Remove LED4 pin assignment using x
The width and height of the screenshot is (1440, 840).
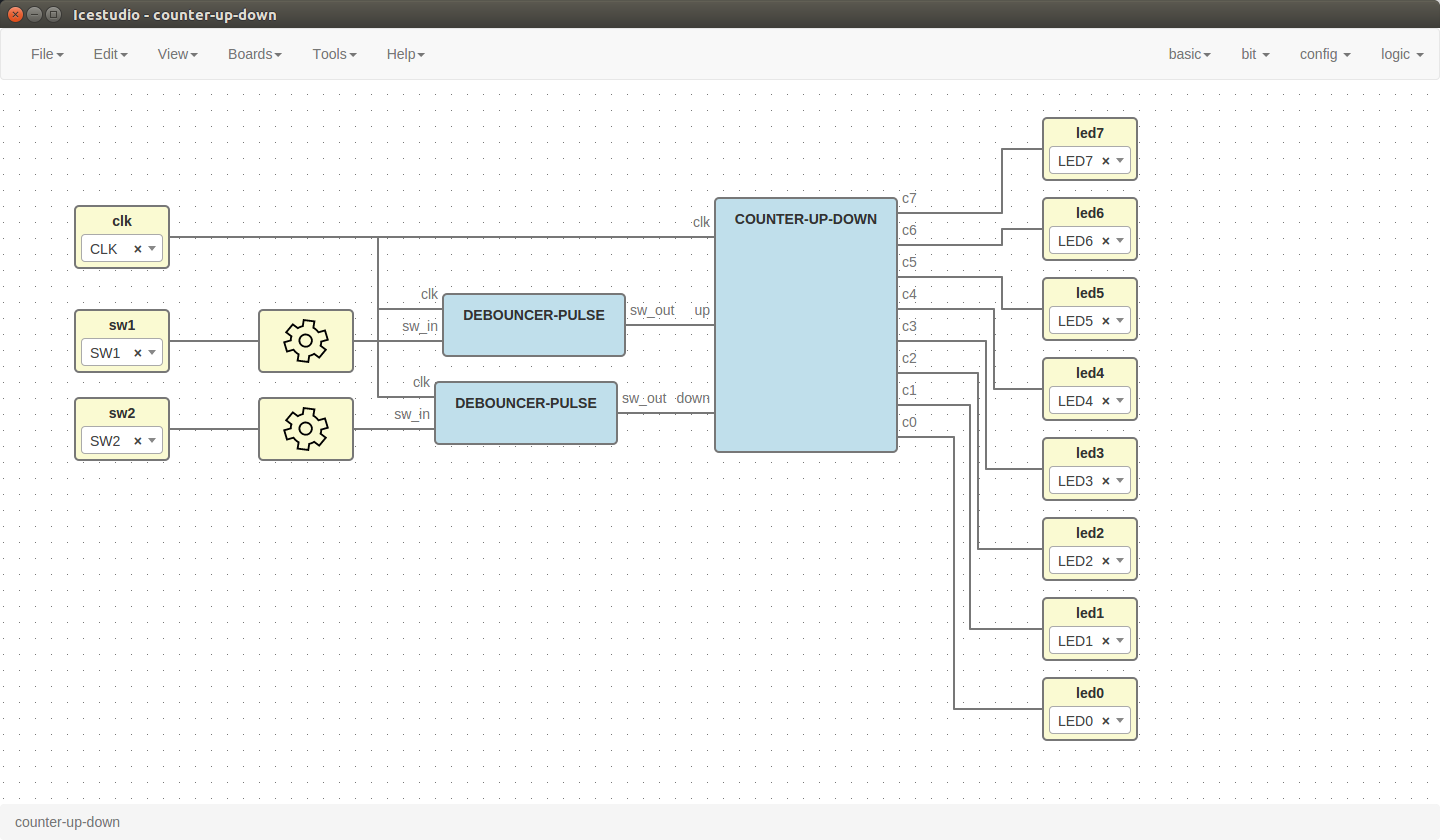(1106, 401)
